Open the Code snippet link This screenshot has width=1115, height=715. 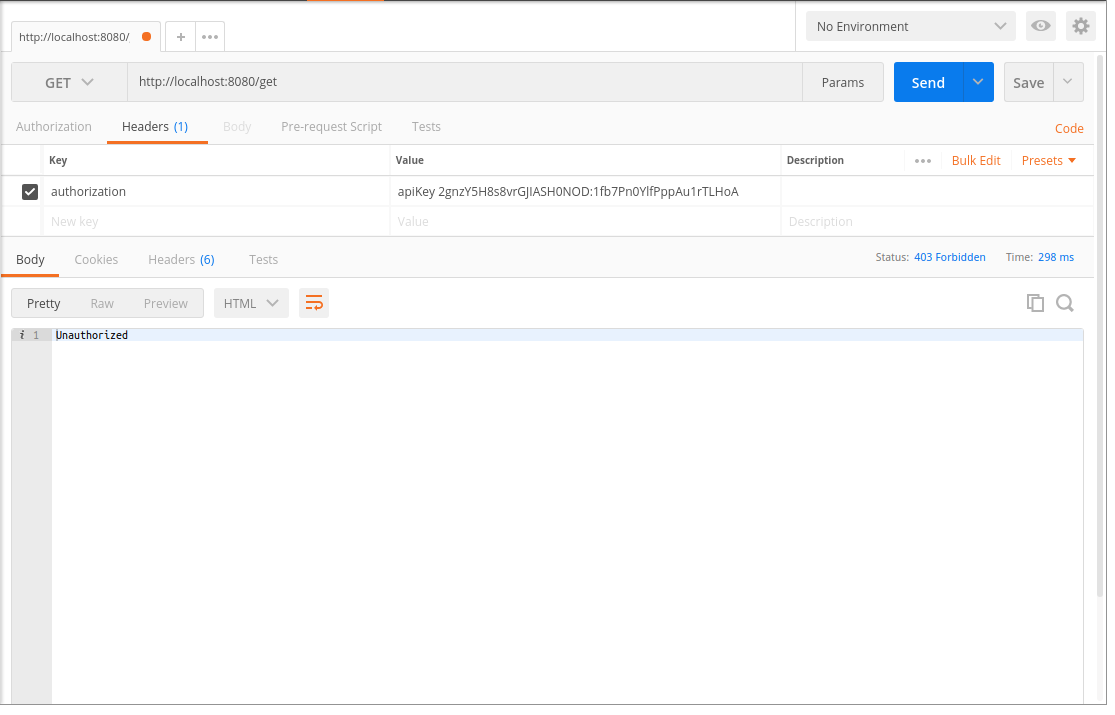click(x=1069, y=128)
